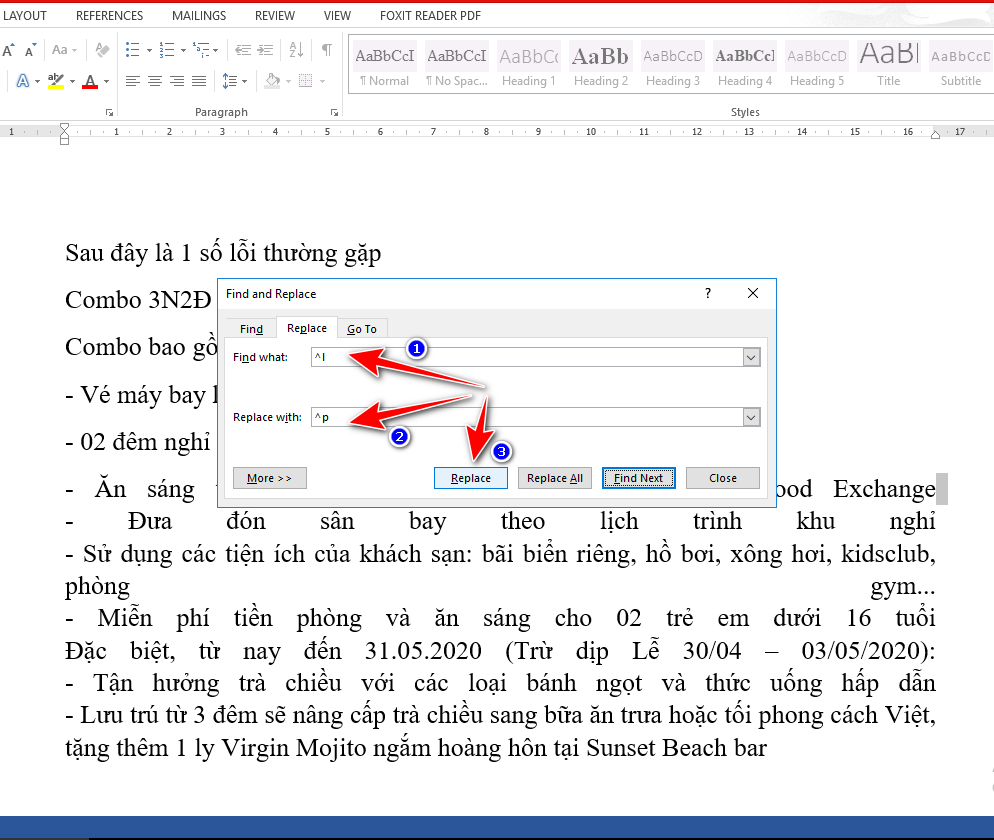Apply the Heading 2 style
This screenshot has height=840, width=994.
(x=601, y=64)
